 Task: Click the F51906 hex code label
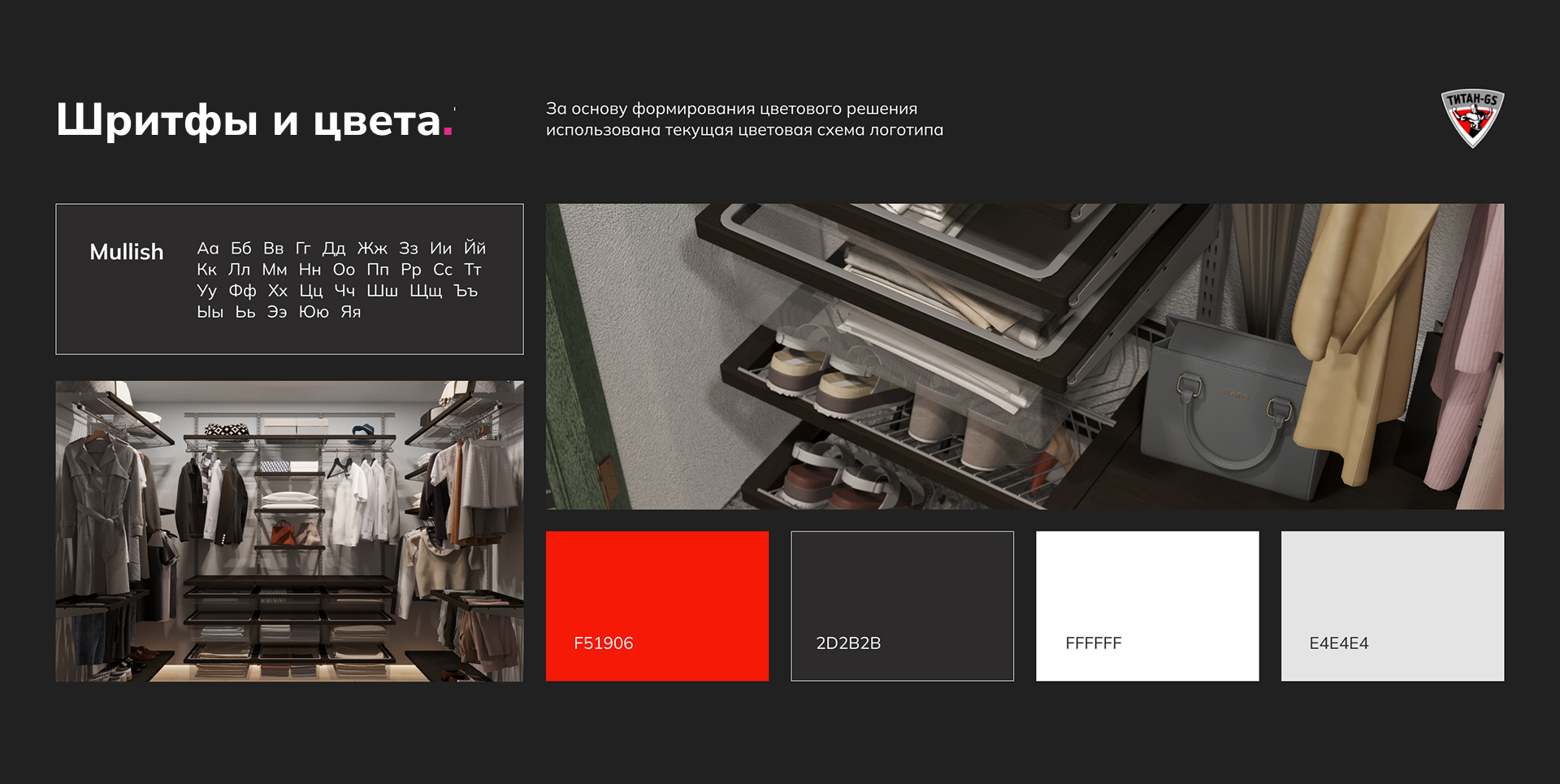pos(603,643)
